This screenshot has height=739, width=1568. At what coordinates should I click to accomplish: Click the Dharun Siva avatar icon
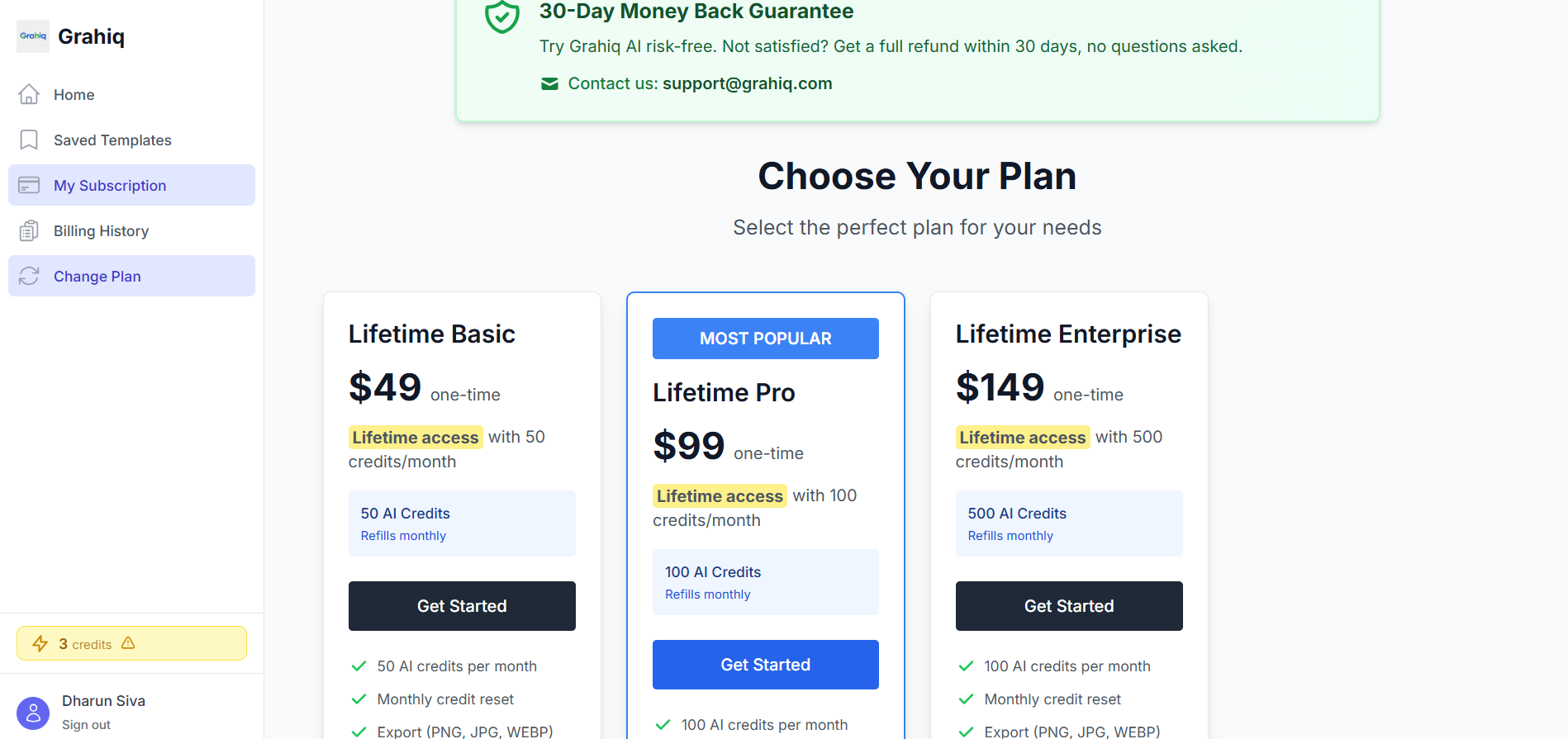33,713
